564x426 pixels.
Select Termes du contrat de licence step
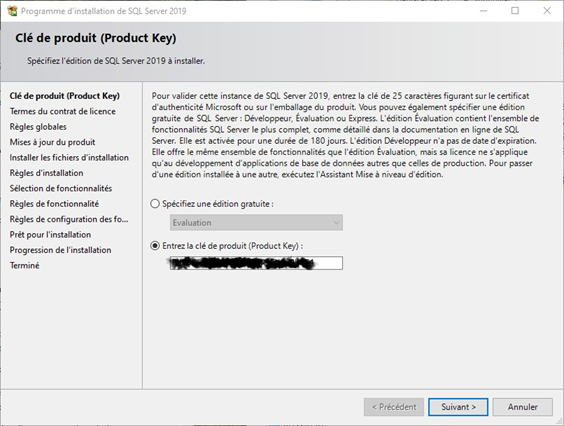pos(63,112)
